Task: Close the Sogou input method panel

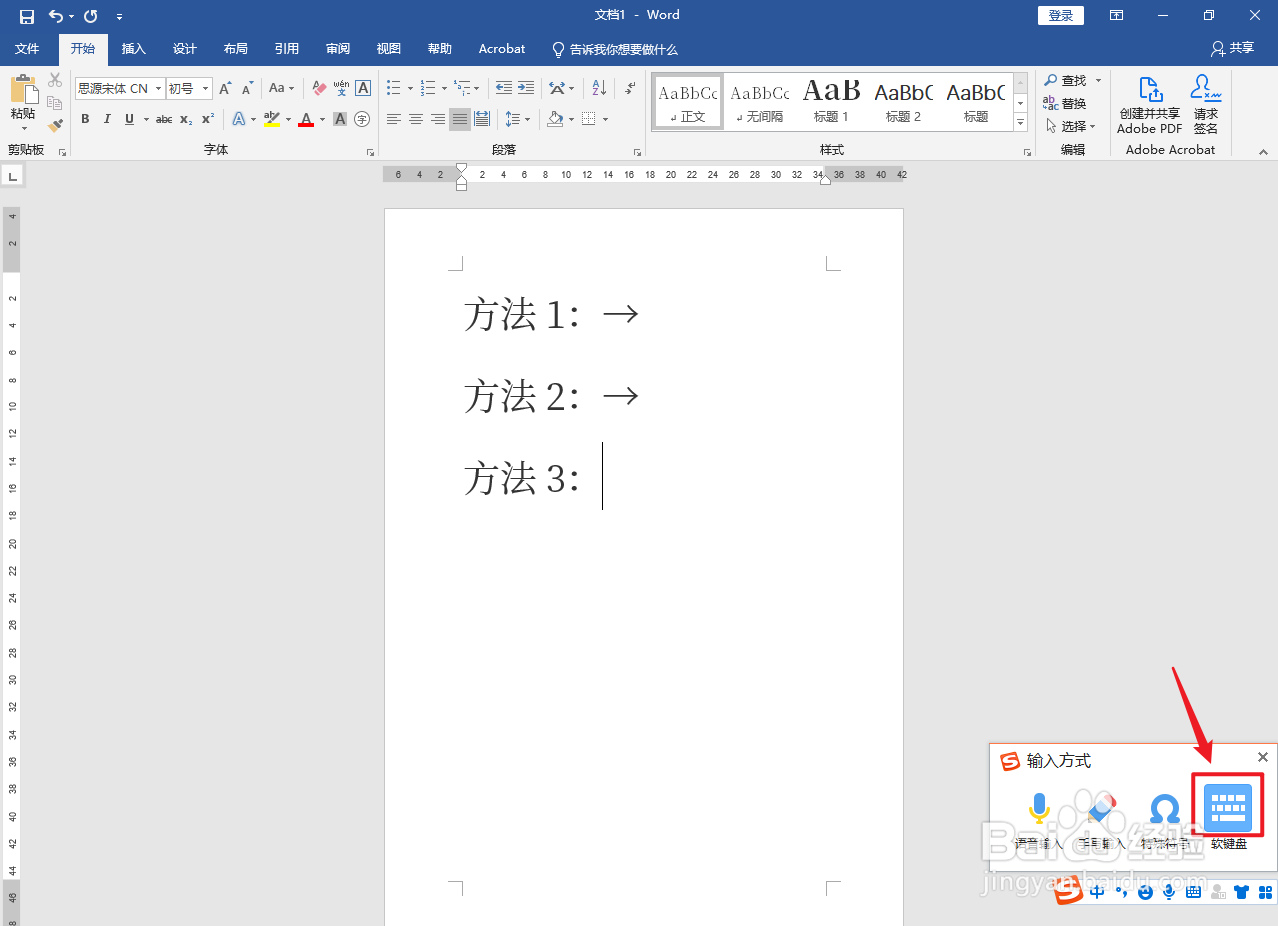Action: (x=1262, y=757)
